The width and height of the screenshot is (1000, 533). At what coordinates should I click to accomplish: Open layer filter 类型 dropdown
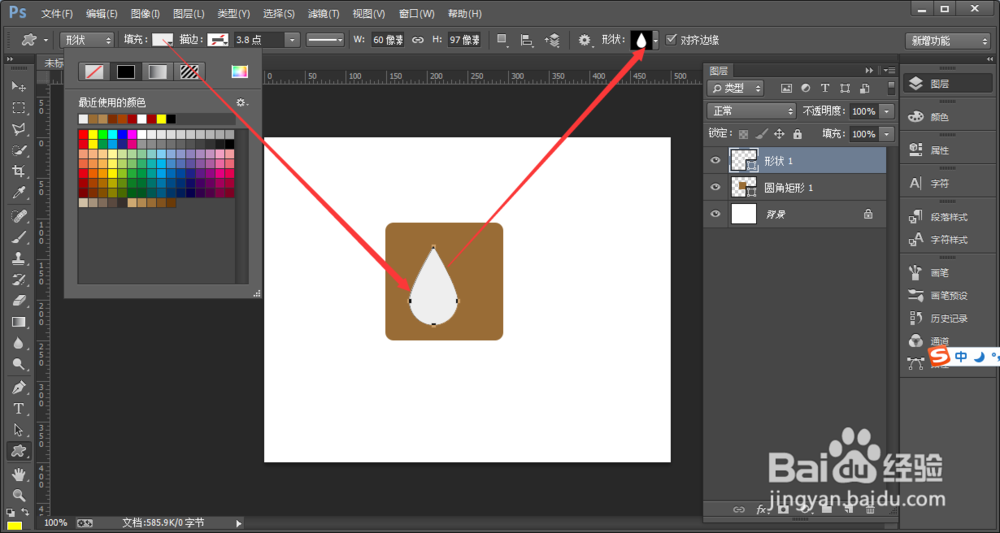coord(736,88)
